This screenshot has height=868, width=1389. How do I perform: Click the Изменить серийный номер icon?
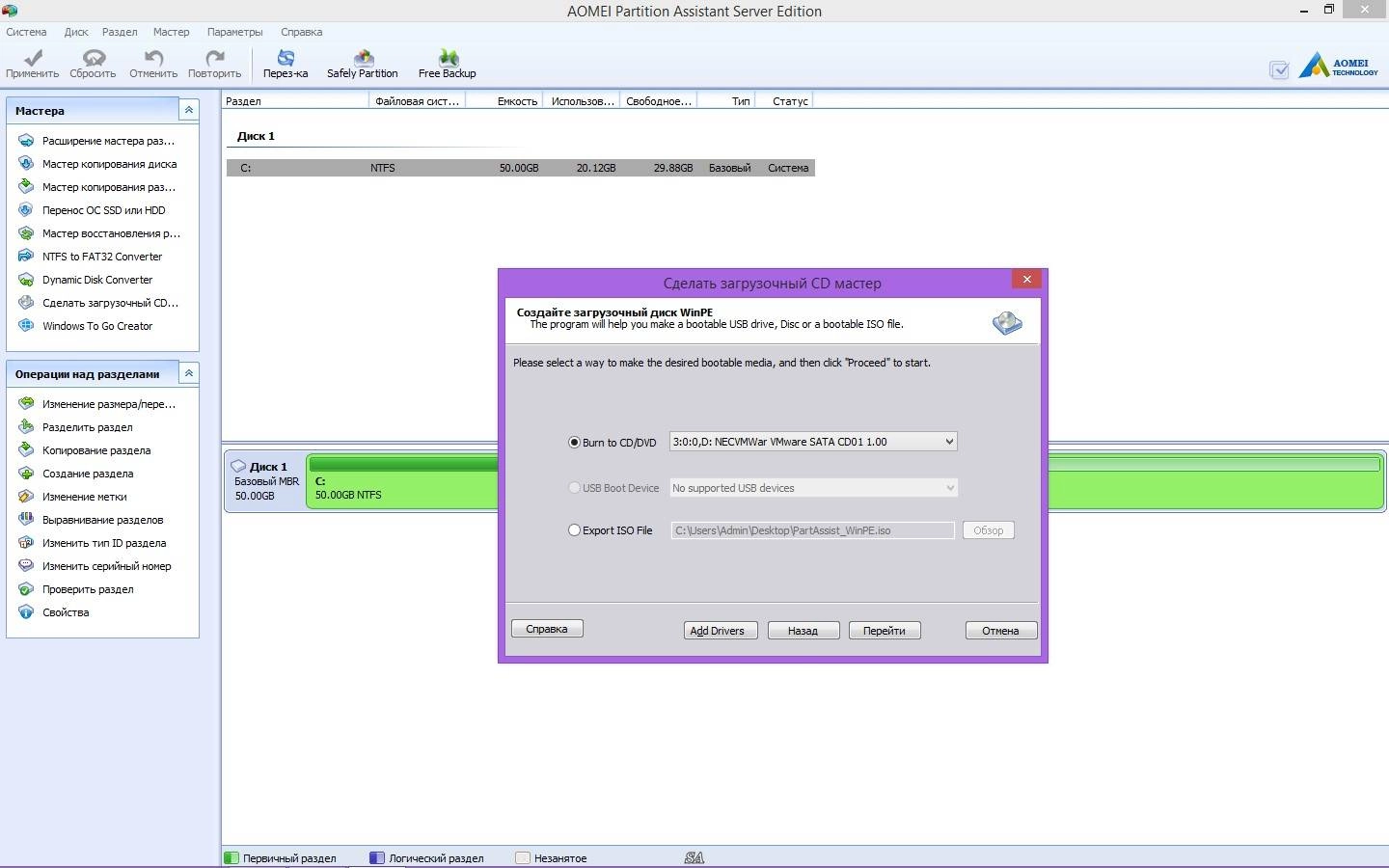(x=26, y=566)
